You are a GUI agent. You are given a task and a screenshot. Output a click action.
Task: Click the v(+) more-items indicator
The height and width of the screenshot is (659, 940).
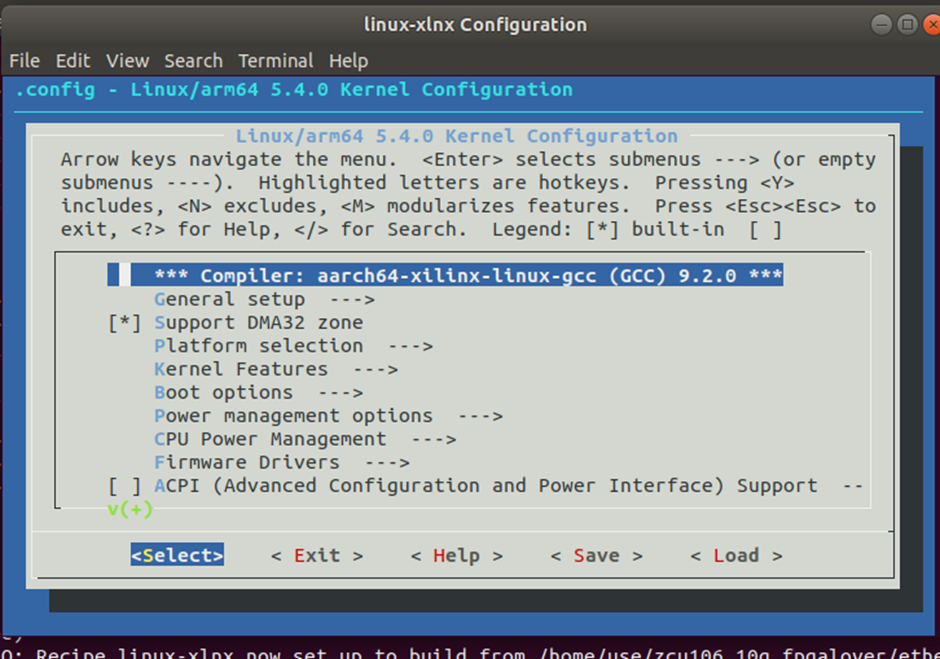[130, 510]
